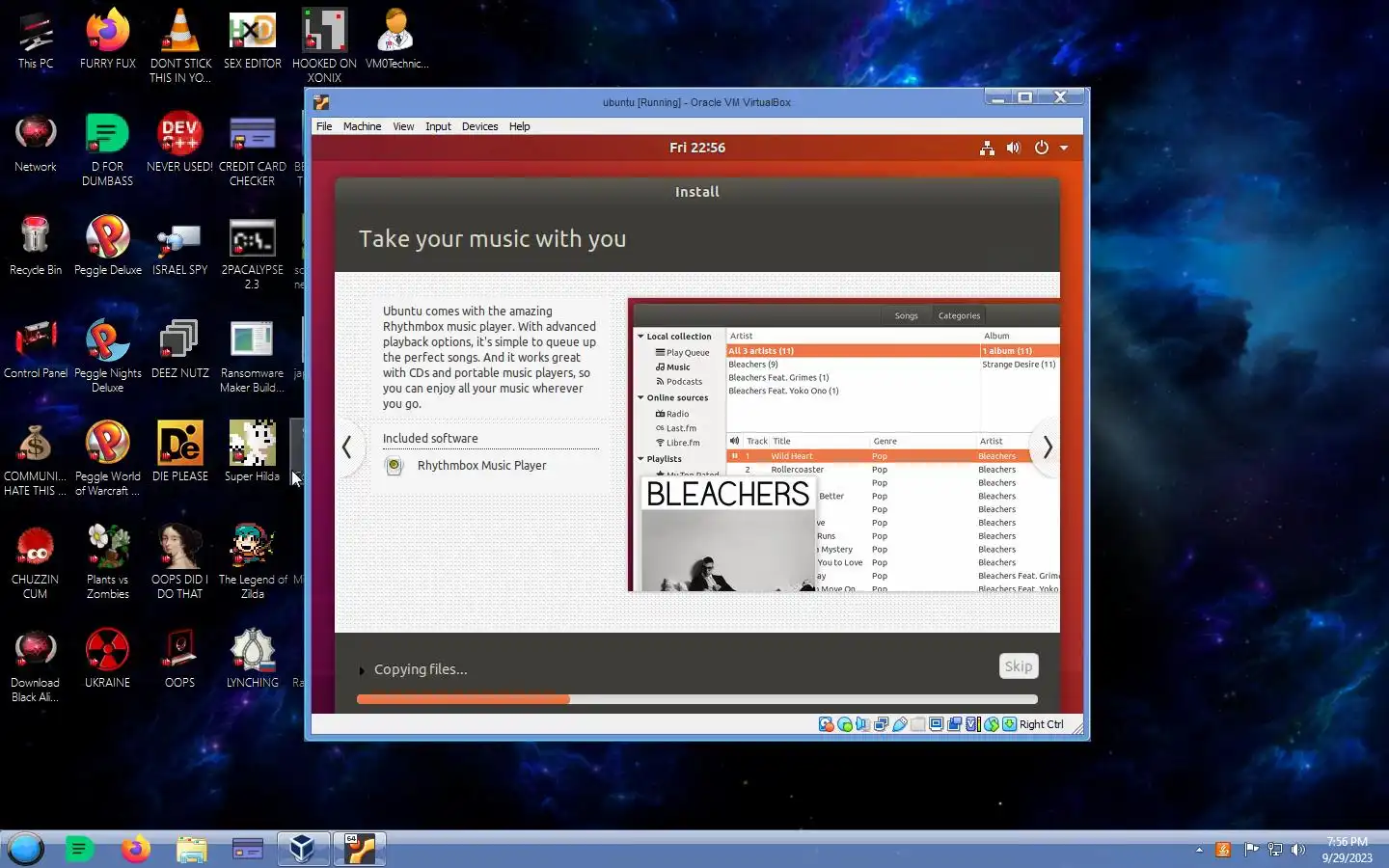The height and width of the screenshot is (868, 1389).
Task: Switch to VirtualBox Manager in the taskbar
Action: click(x=304, y=849)
